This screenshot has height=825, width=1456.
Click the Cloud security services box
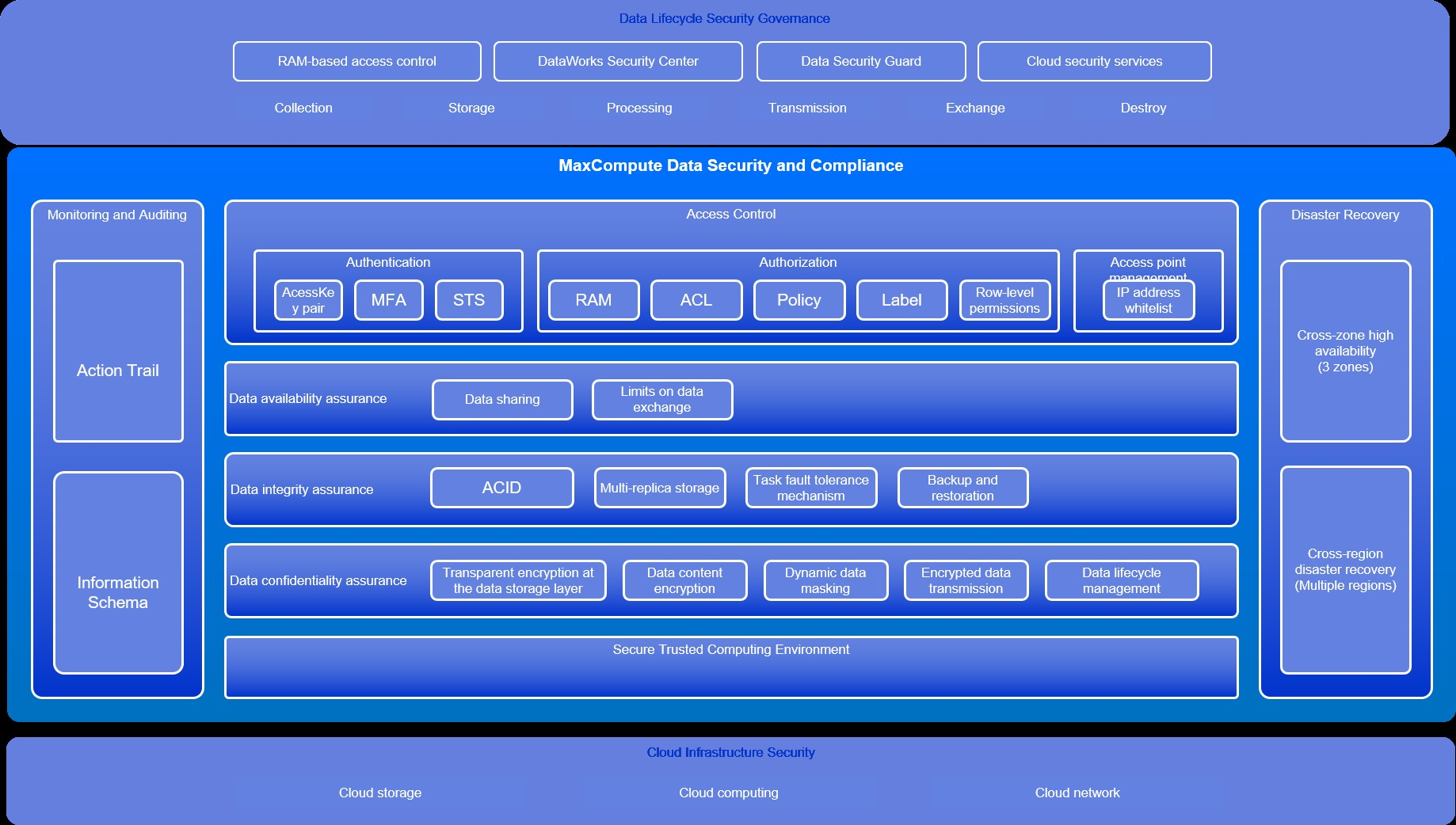coord(1094,61)
